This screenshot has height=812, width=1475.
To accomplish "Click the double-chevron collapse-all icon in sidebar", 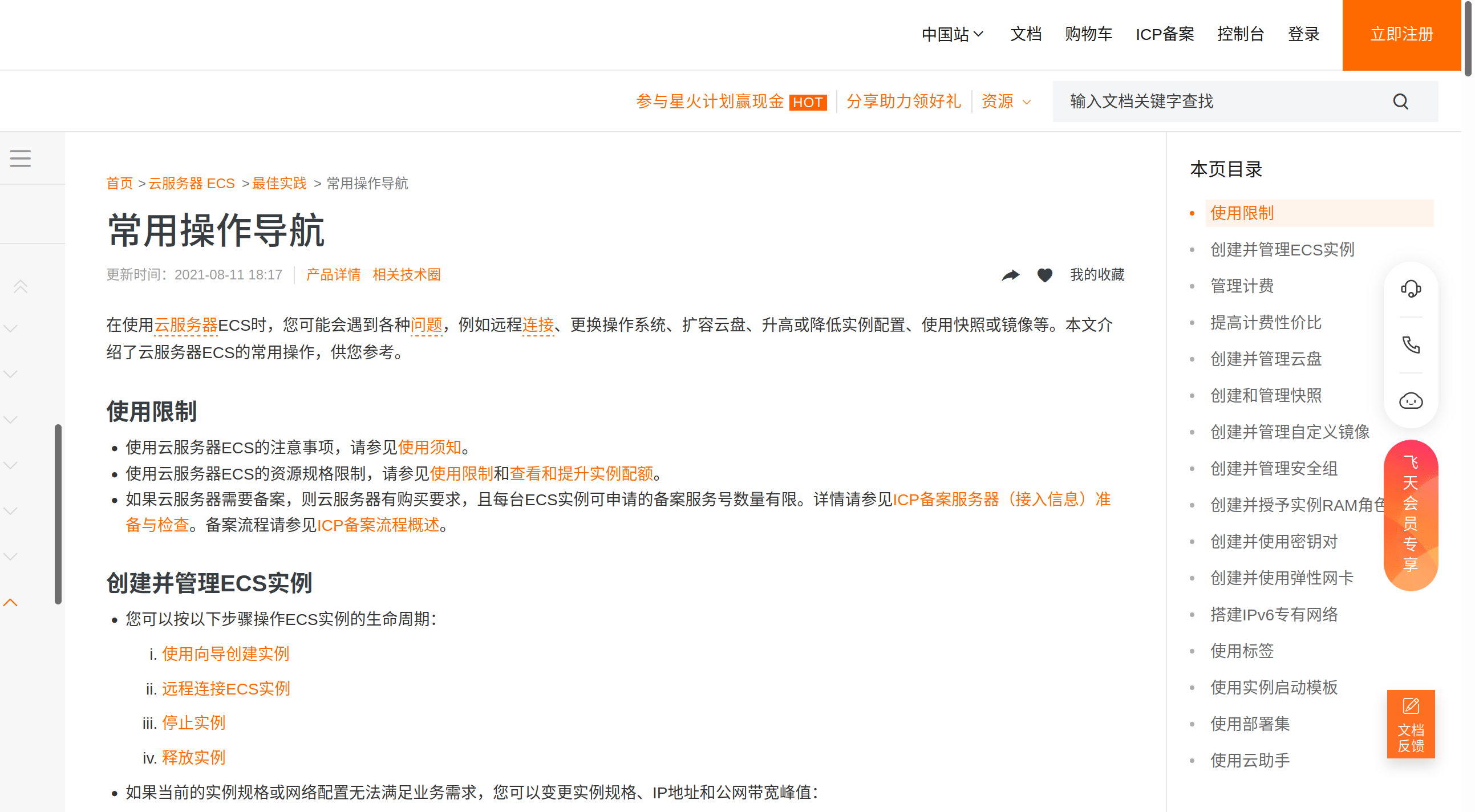I will [x=21, y=286].
